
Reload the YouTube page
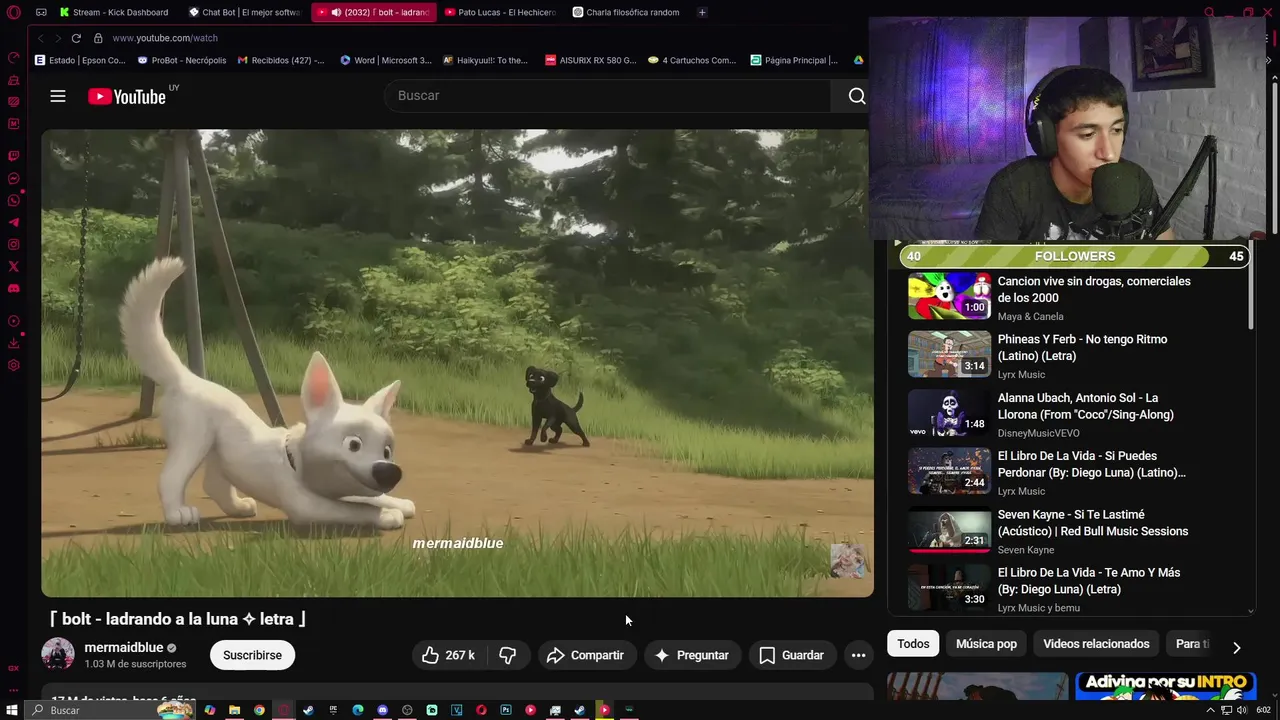[76, 38]
